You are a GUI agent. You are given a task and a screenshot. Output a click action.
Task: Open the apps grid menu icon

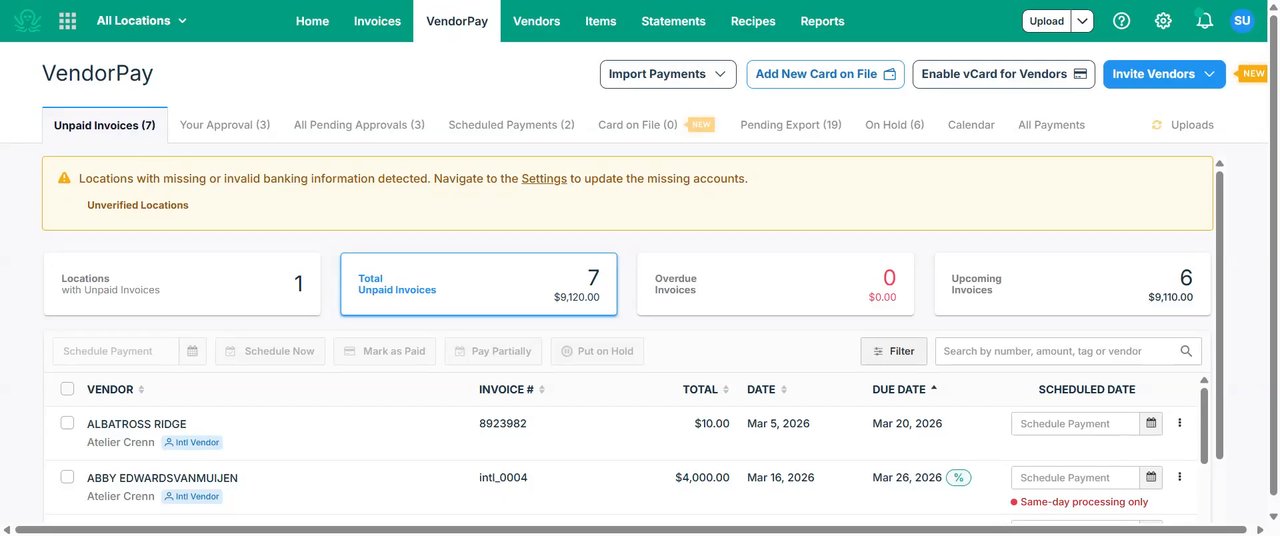[68, 21]
